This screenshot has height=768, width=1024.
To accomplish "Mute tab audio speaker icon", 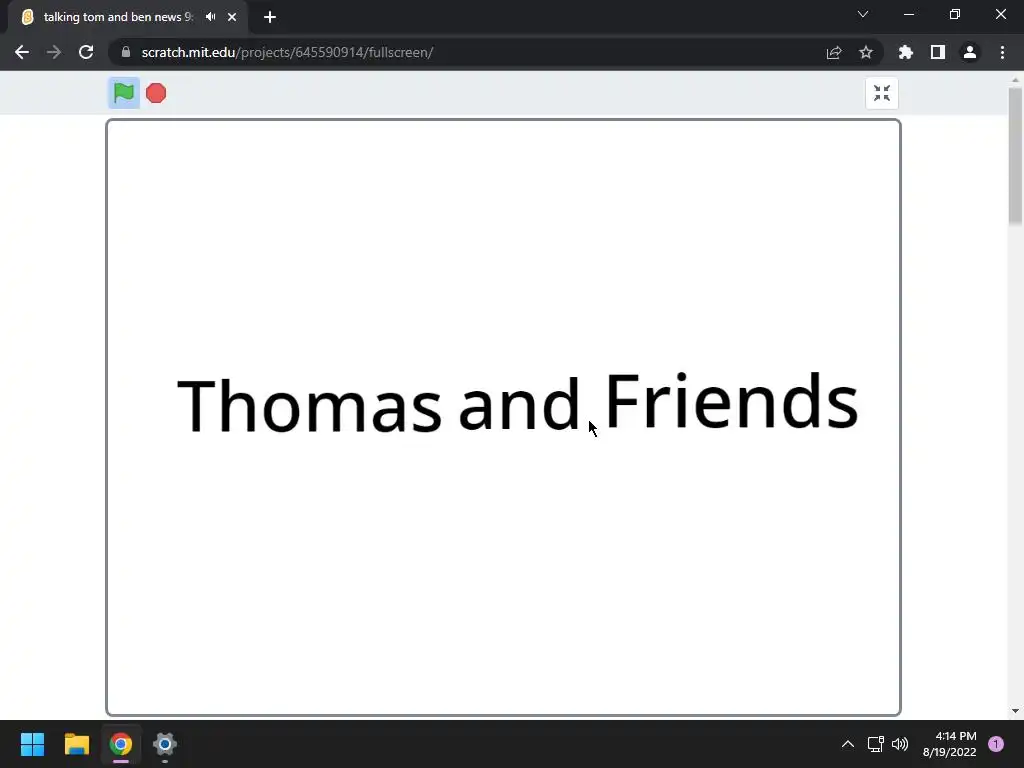I will click(x=210, y=17).
